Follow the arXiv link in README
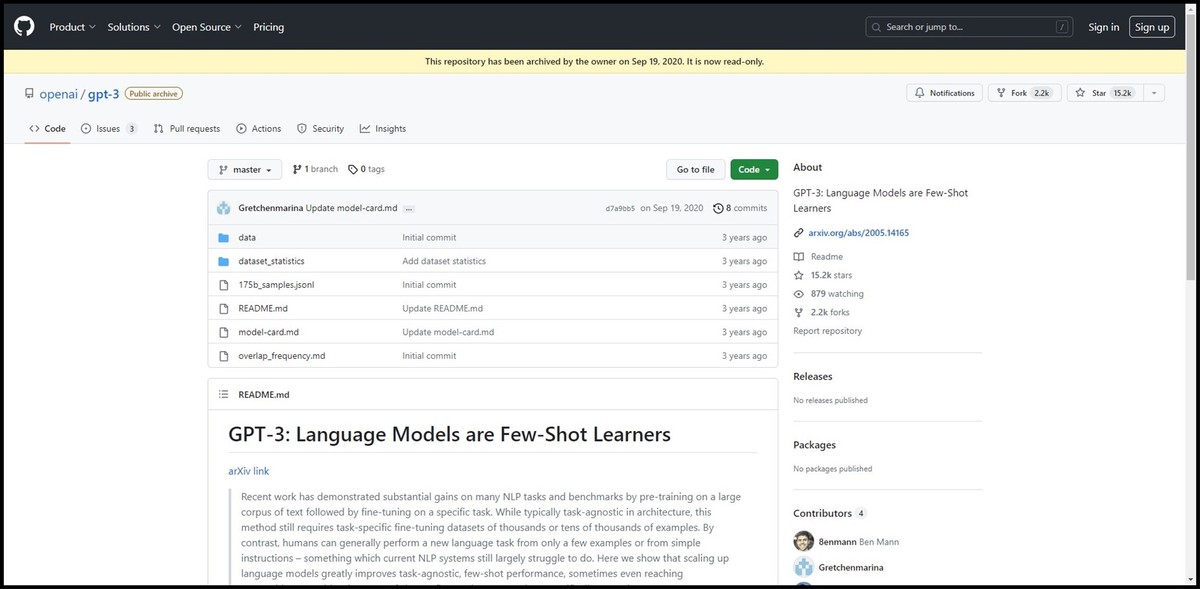1200x589 pixels. (248, 471)
